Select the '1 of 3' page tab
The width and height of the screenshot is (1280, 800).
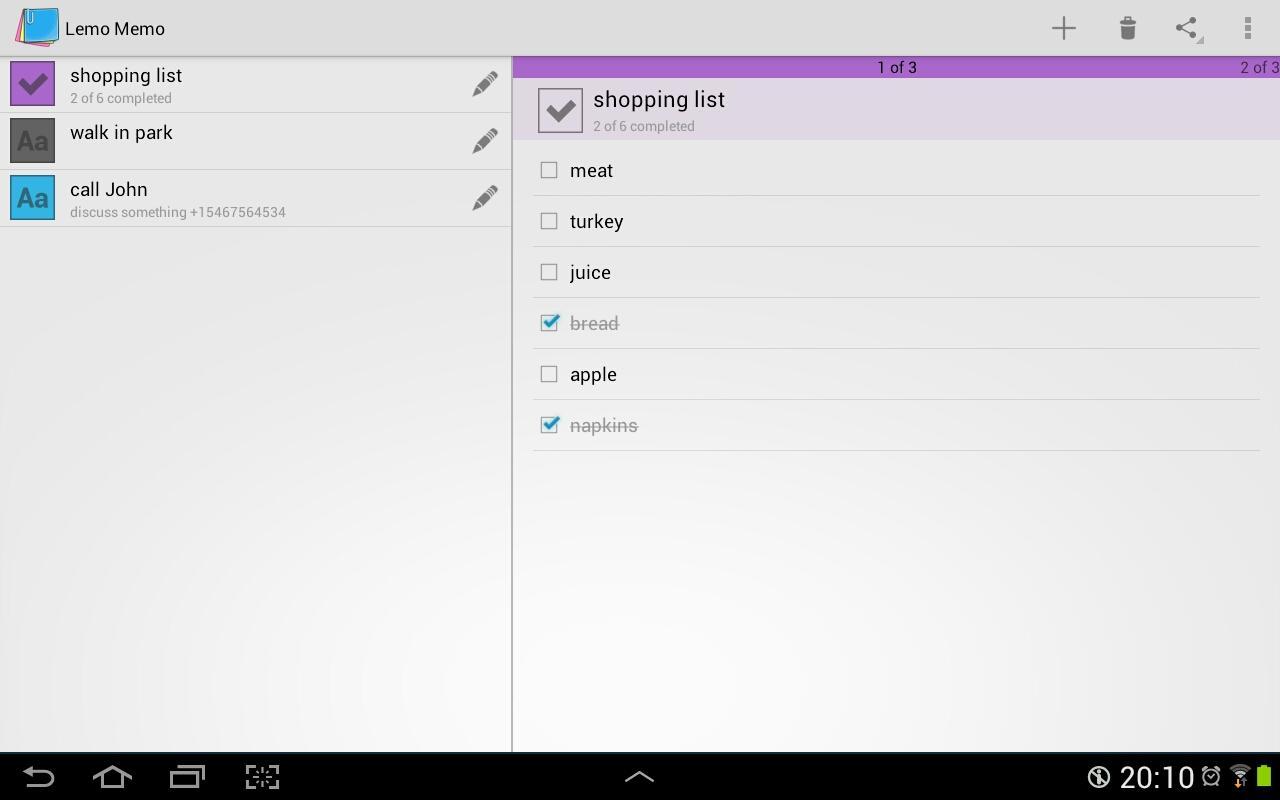[x=897, y=67]
